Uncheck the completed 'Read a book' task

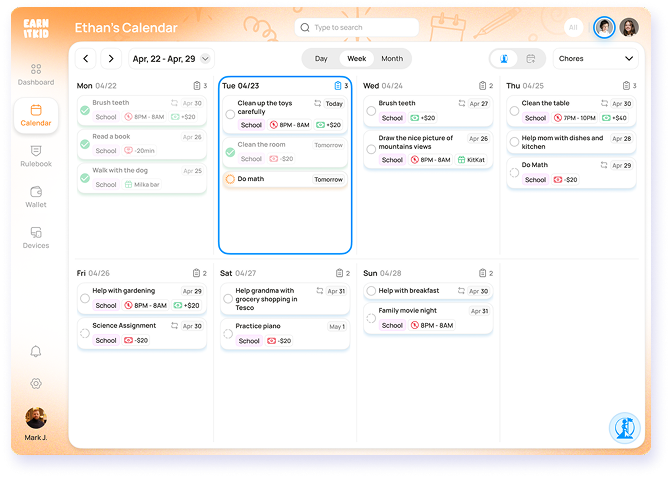[85, 143]
